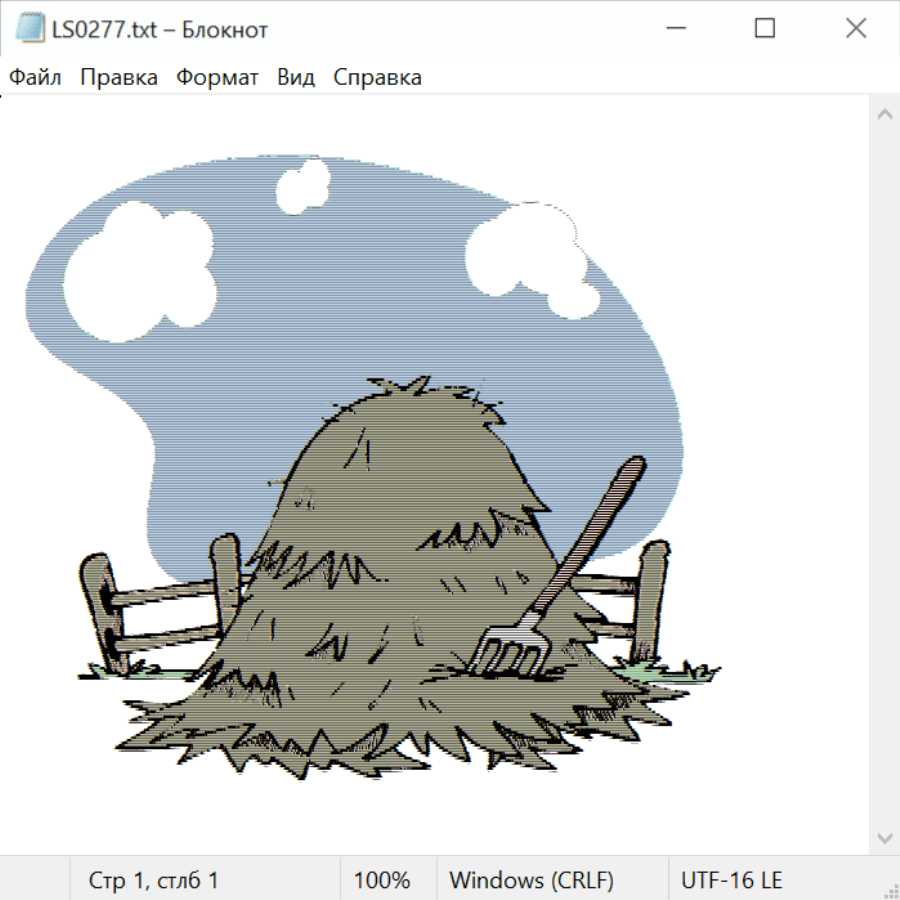Maximize the Блокнот window
900x900 pixels.
(x=765, y=29)
